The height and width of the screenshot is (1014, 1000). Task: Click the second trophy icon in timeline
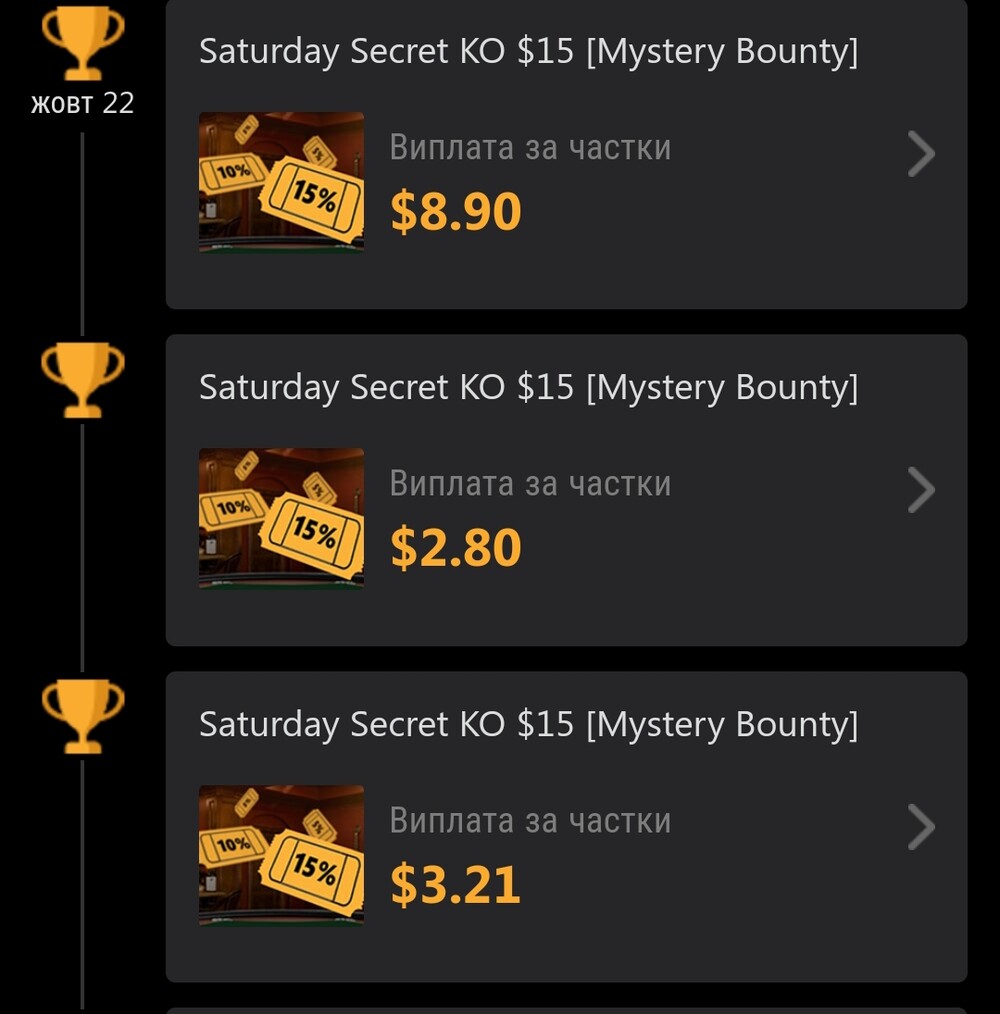(x=83, y=380)
